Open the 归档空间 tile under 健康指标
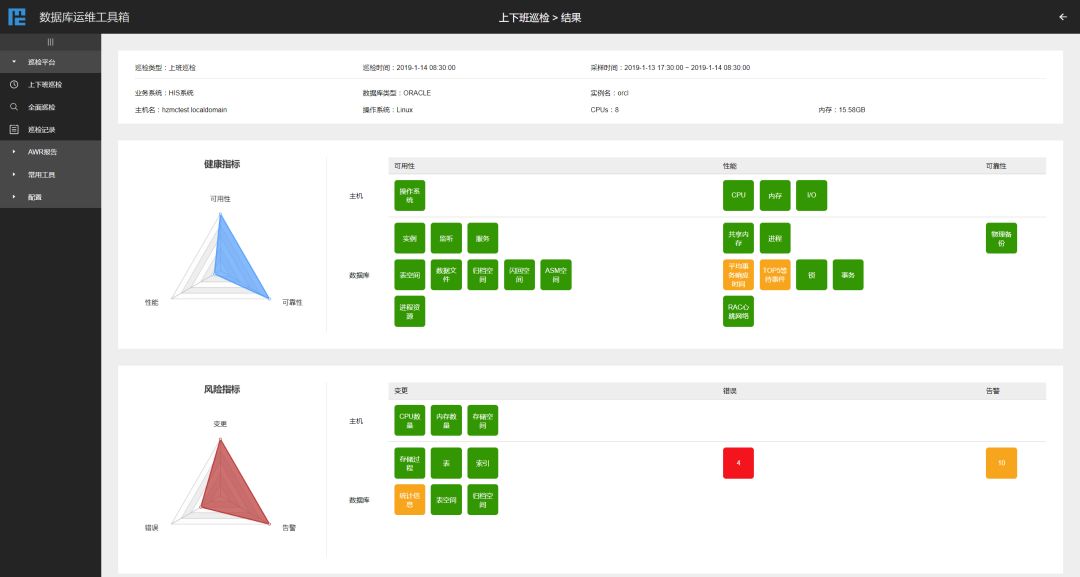Viewport: 1080px width, 577px height. coord(483,275)
